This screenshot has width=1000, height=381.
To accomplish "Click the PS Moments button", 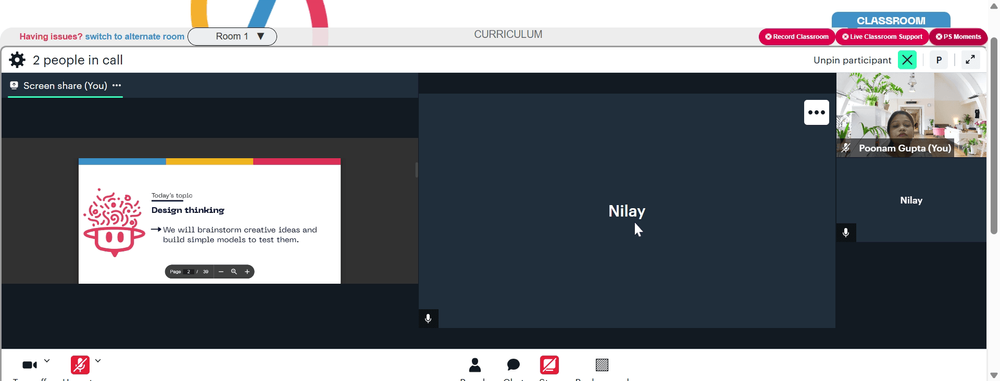I will point(958,37).
